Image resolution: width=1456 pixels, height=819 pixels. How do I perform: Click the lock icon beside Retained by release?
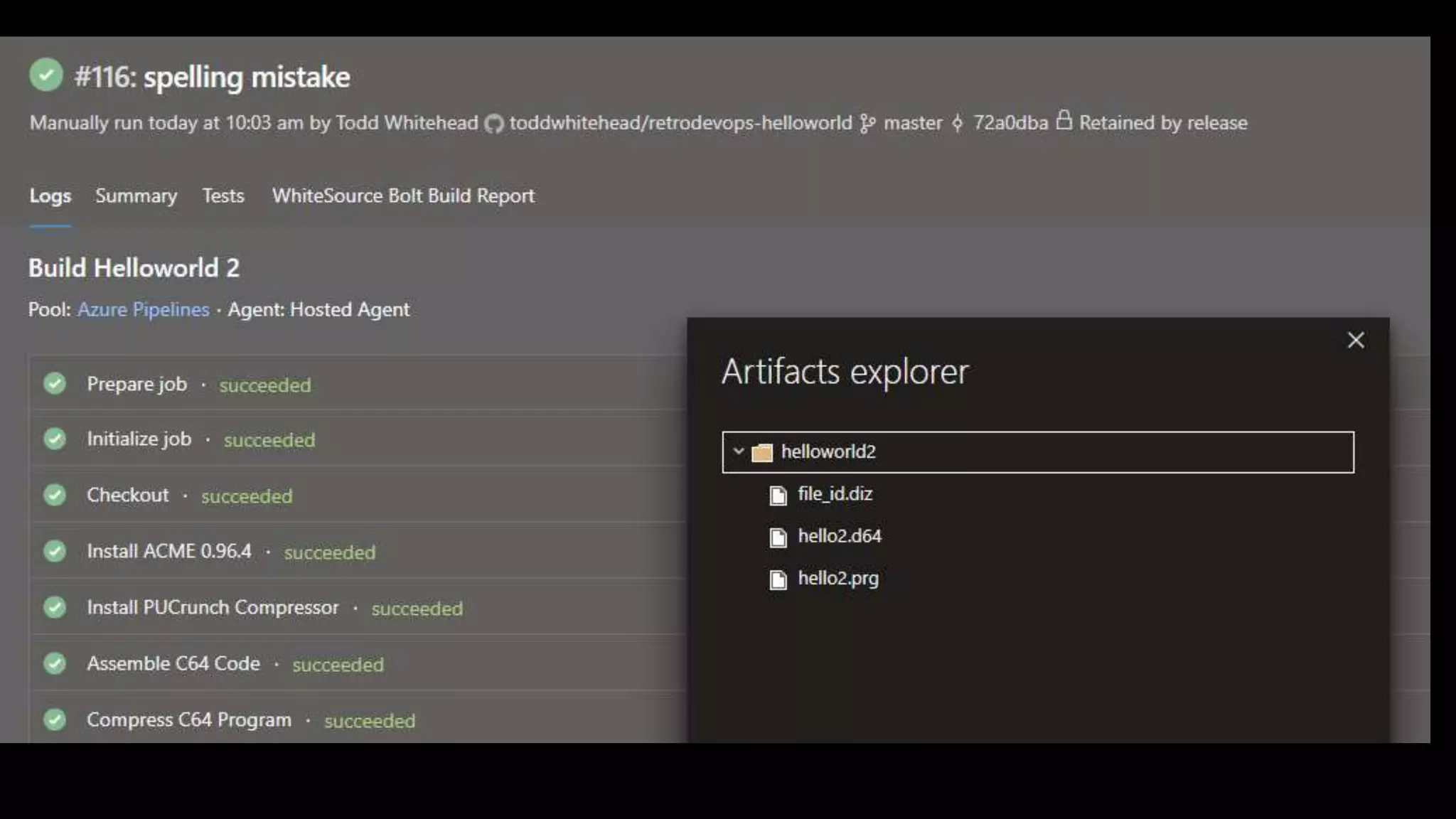tap(1064, 120)
